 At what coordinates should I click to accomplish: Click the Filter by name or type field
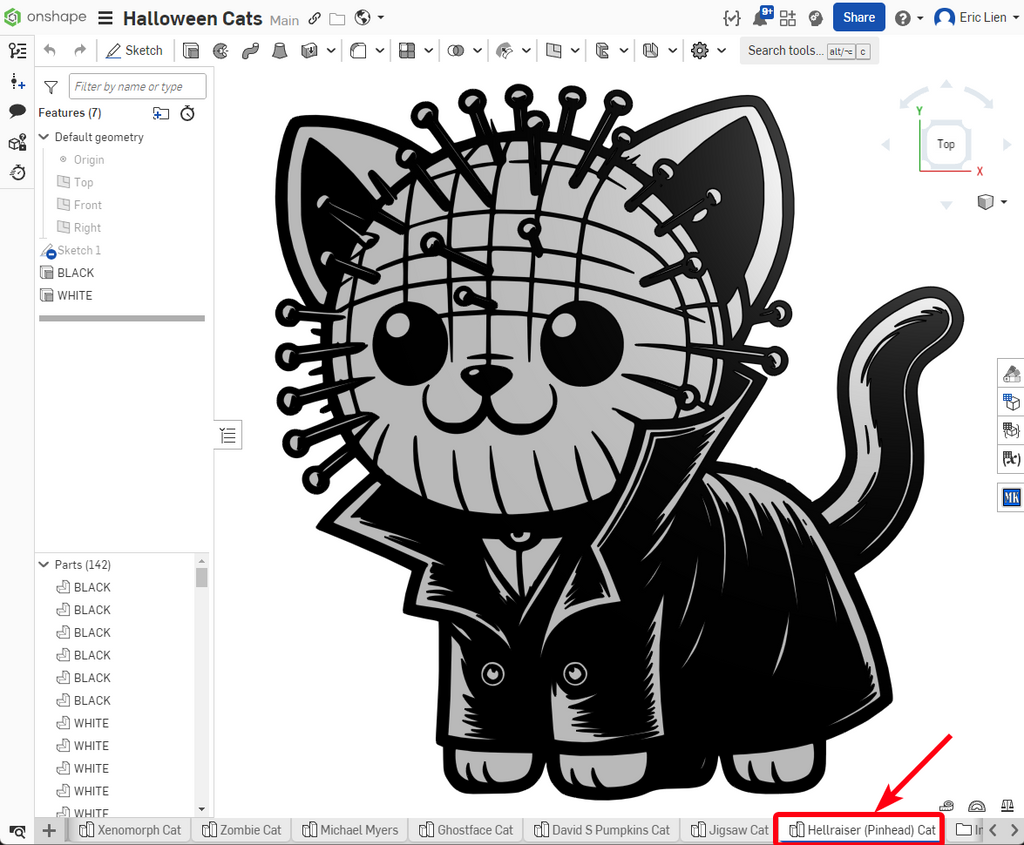click(137, 86)
